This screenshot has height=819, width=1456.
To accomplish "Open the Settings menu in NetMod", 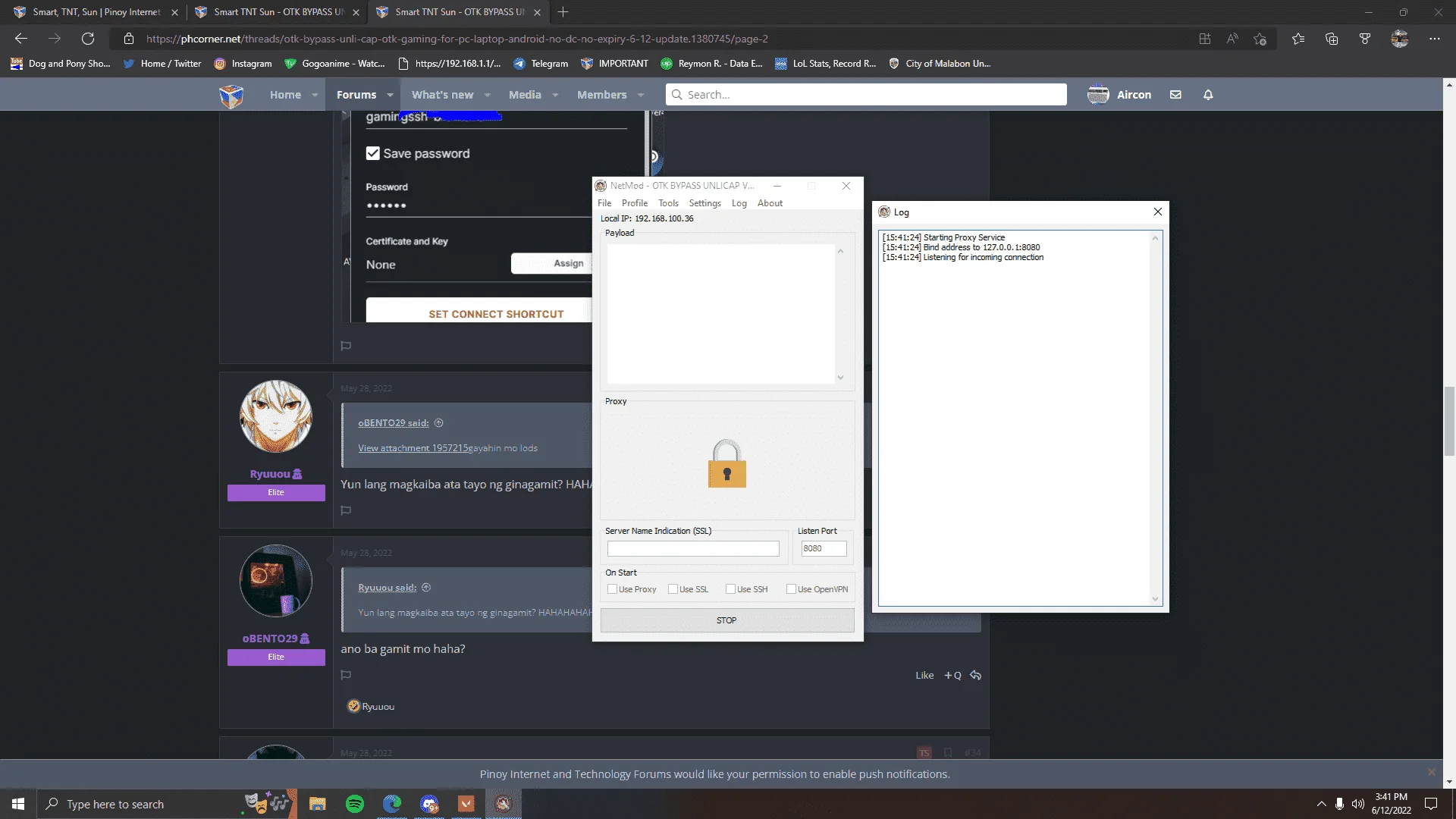I will click(x=704, y=203).
